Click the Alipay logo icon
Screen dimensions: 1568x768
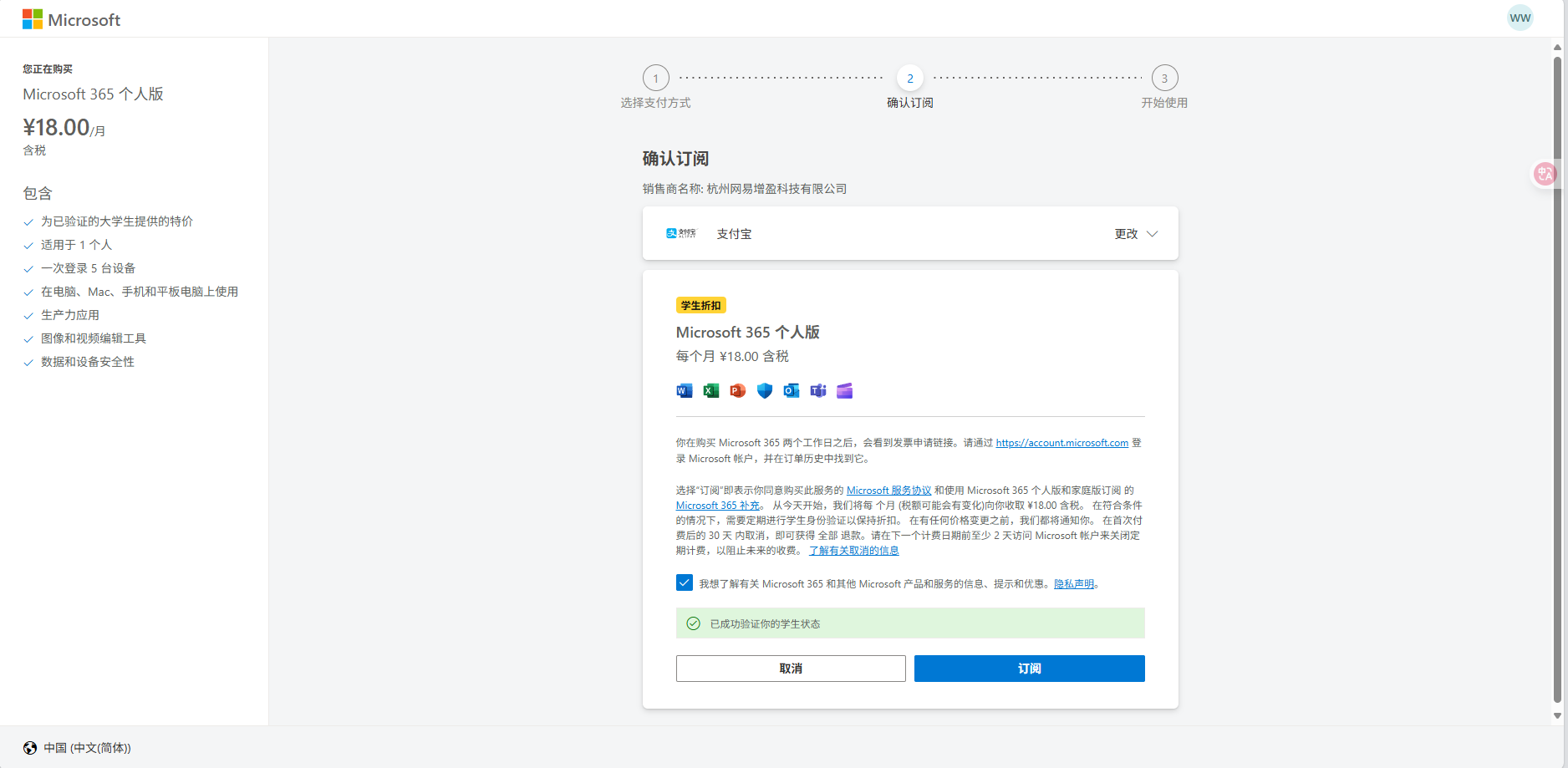click(x=680, y=233)
